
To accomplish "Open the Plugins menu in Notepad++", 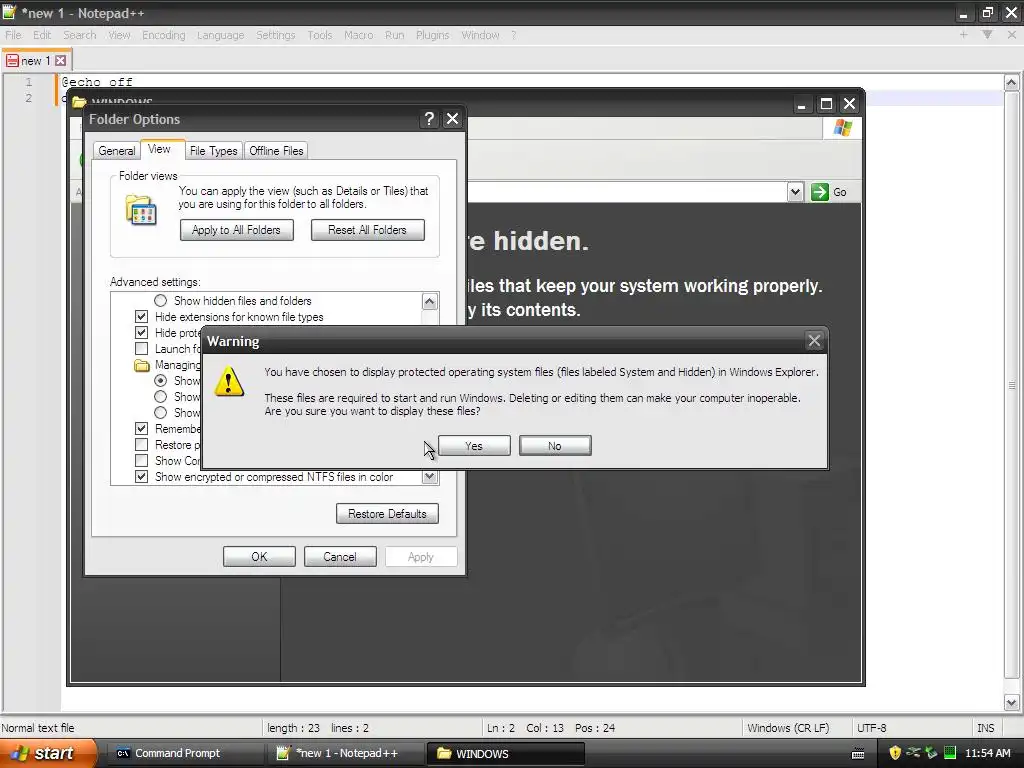I will (x=432, y=35).
